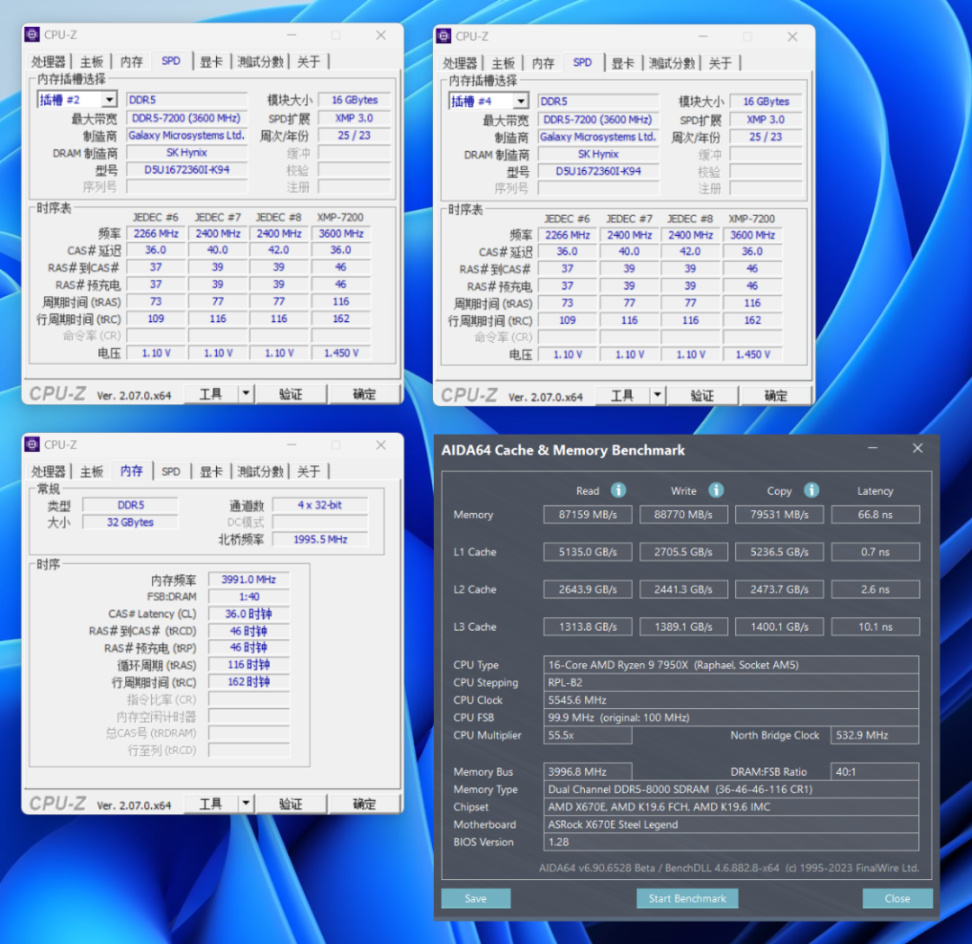The width and height of the screenshot is (972, 944).
Task: Click the Memory Write value 88770 MB/s
Action: 683,514
